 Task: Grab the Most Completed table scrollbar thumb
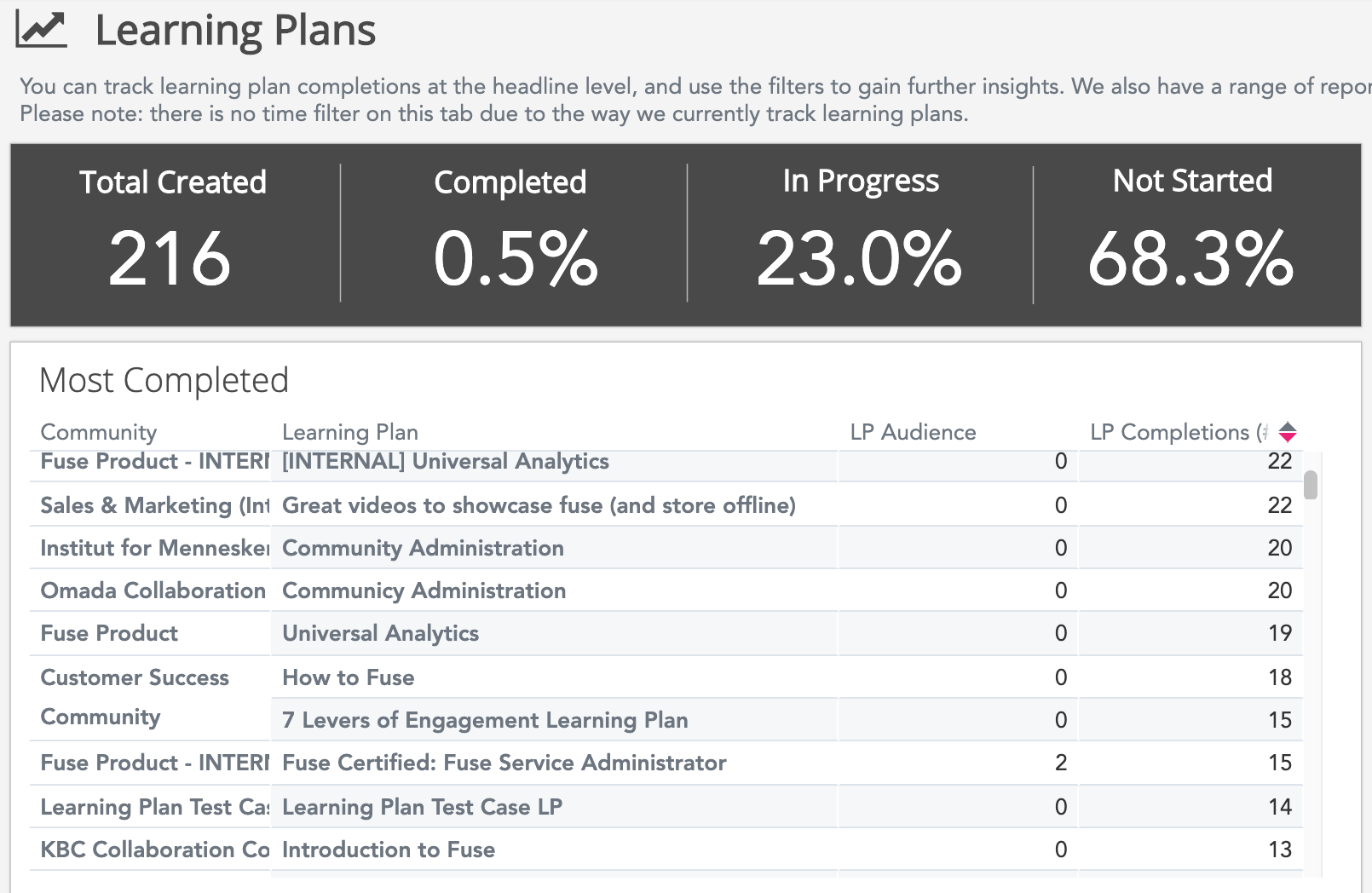[1311, 484]
